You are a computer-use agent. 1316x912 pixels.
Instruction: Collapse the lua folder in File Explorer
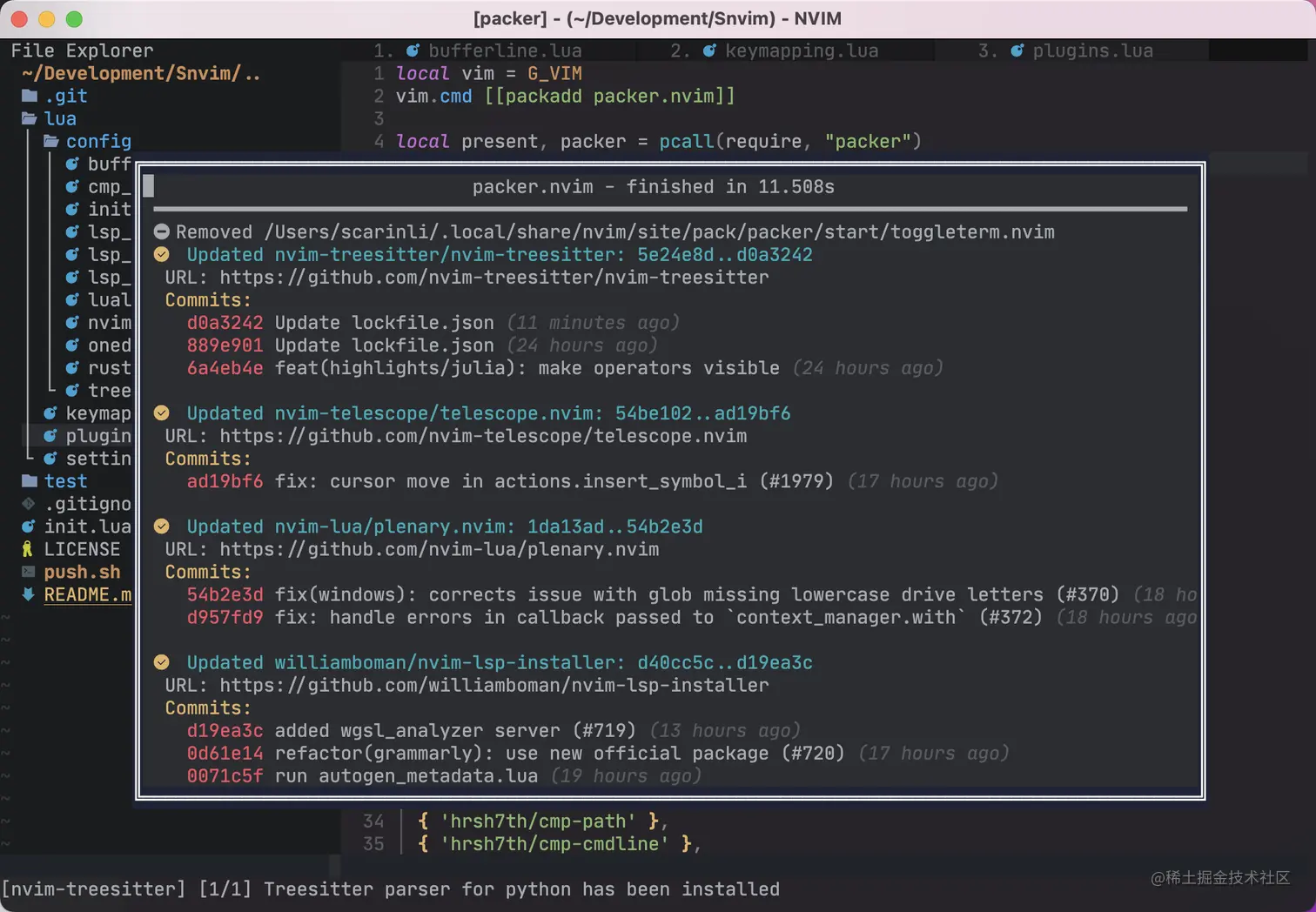point(30,118)
